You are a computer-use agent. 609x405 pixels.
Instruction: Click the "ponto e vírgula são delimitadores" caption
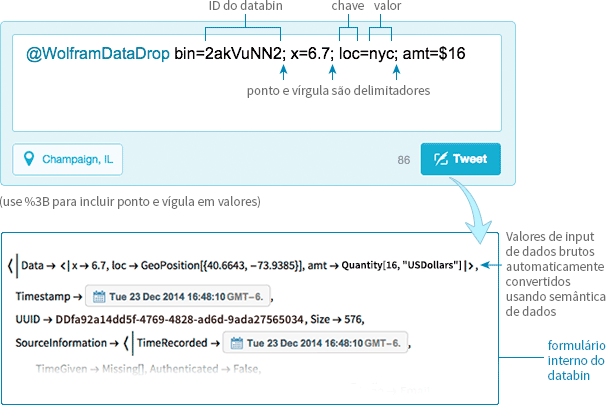click(x=339, y=91)
